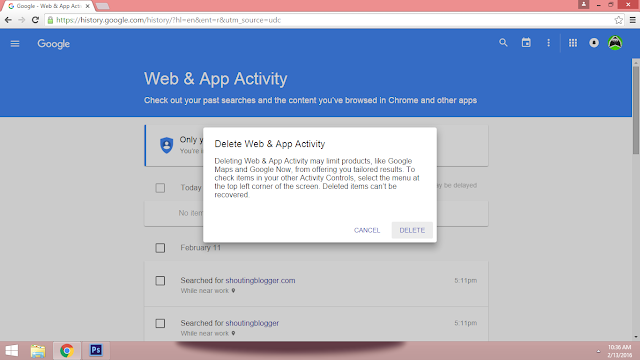The height and width of the screenshot is (360, 640).
Task: Click CANCEL in delete dialog
Action: 367,230
